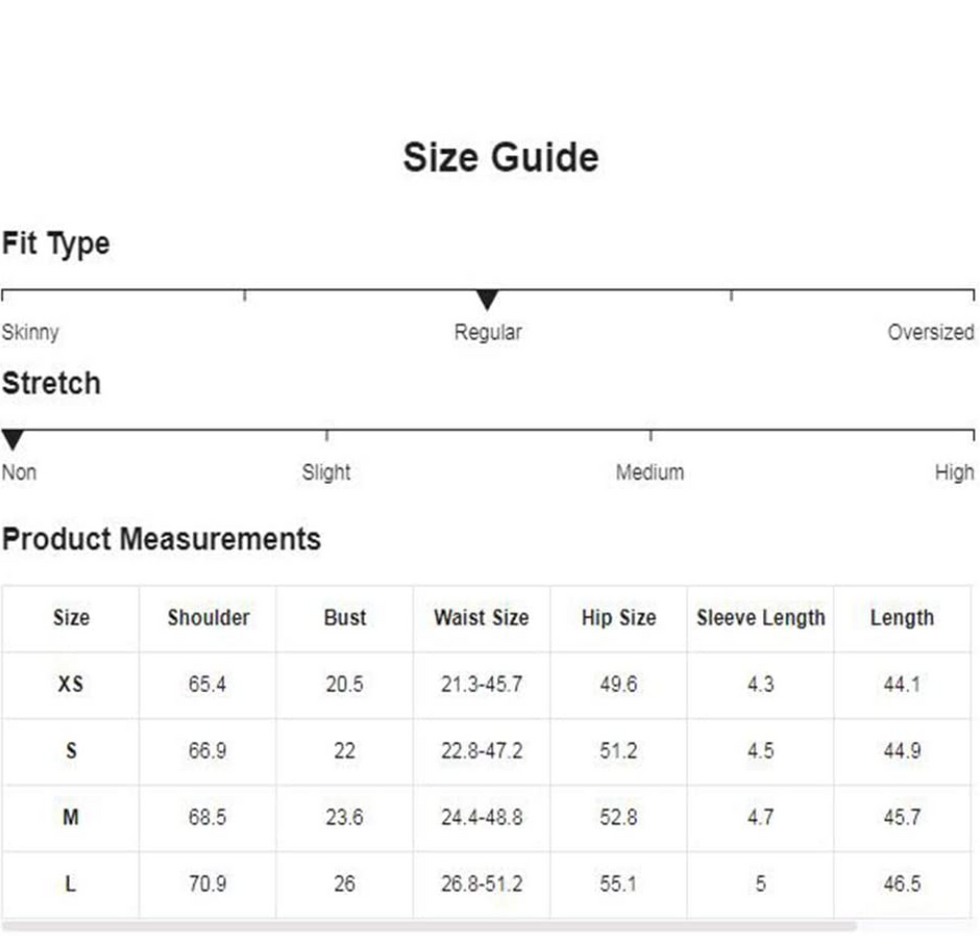Click the Stretch triangle marker at Non
The width and height of the screenshot is (980, 936).
click(x=12, y=440)
